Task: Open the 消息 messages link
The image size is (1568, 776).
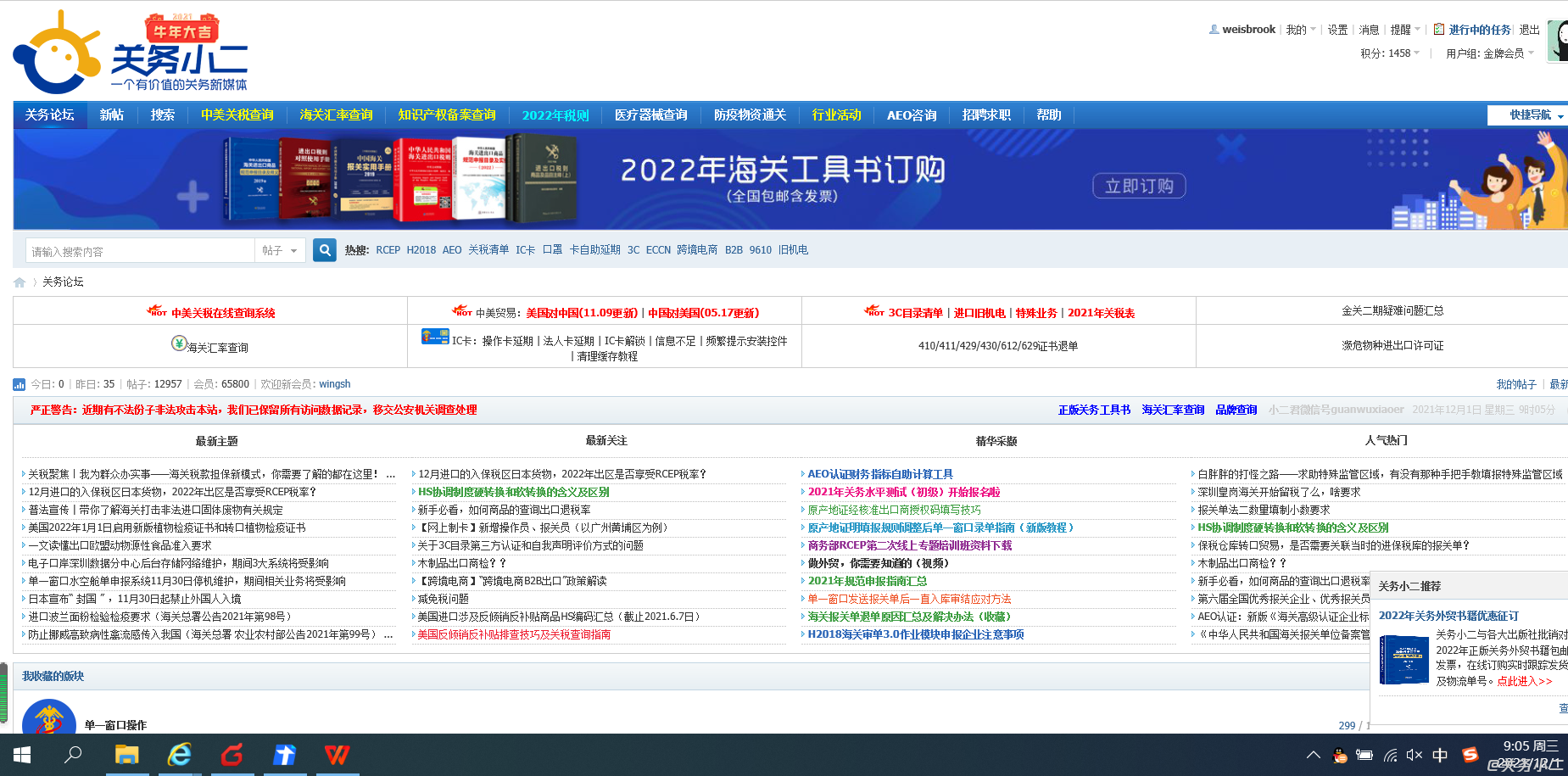Action: [1369, 30]
